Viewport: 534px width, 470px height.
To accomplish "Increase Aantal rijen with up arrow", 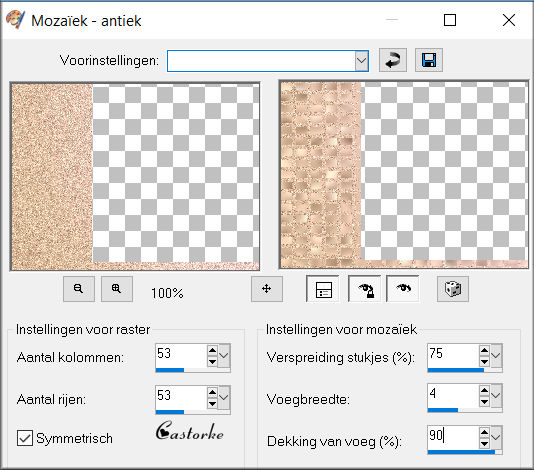I will click(x=212, y=393).
